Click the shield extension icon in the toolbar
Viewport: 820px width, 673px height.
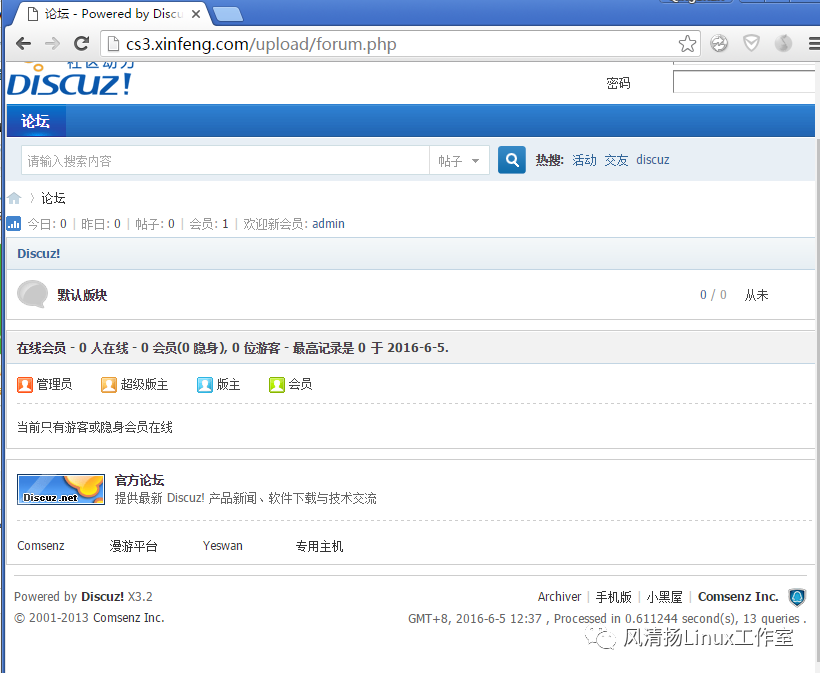pyautogui.click(x=751, y=43)
